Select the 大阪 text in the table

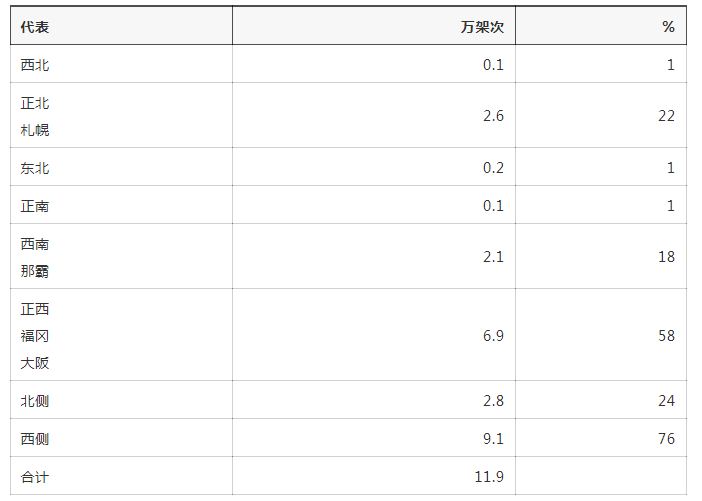click(35, 362)
